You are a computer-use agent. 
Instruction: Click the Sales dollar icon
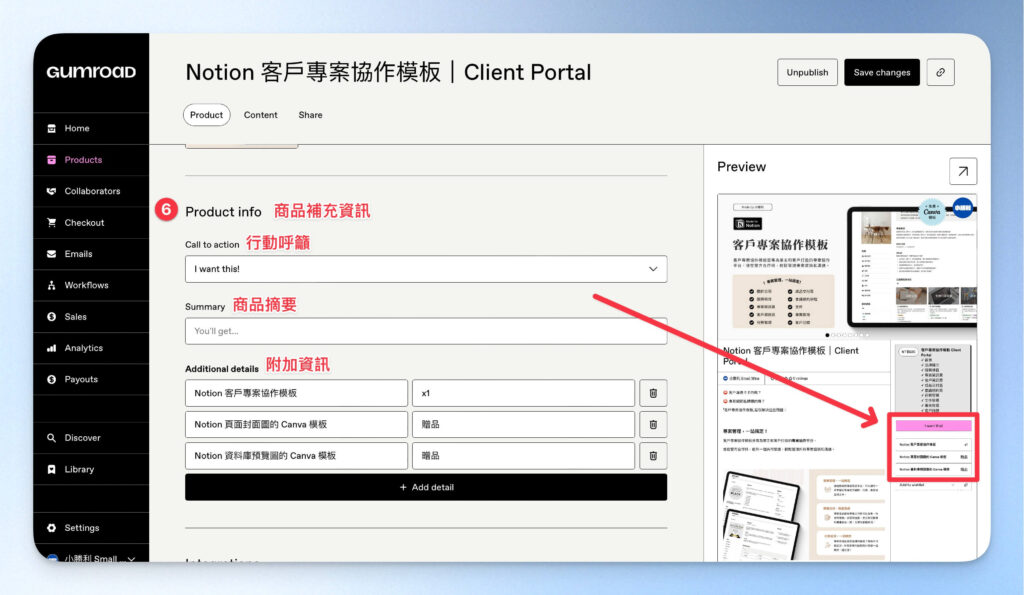pos(52,317)
